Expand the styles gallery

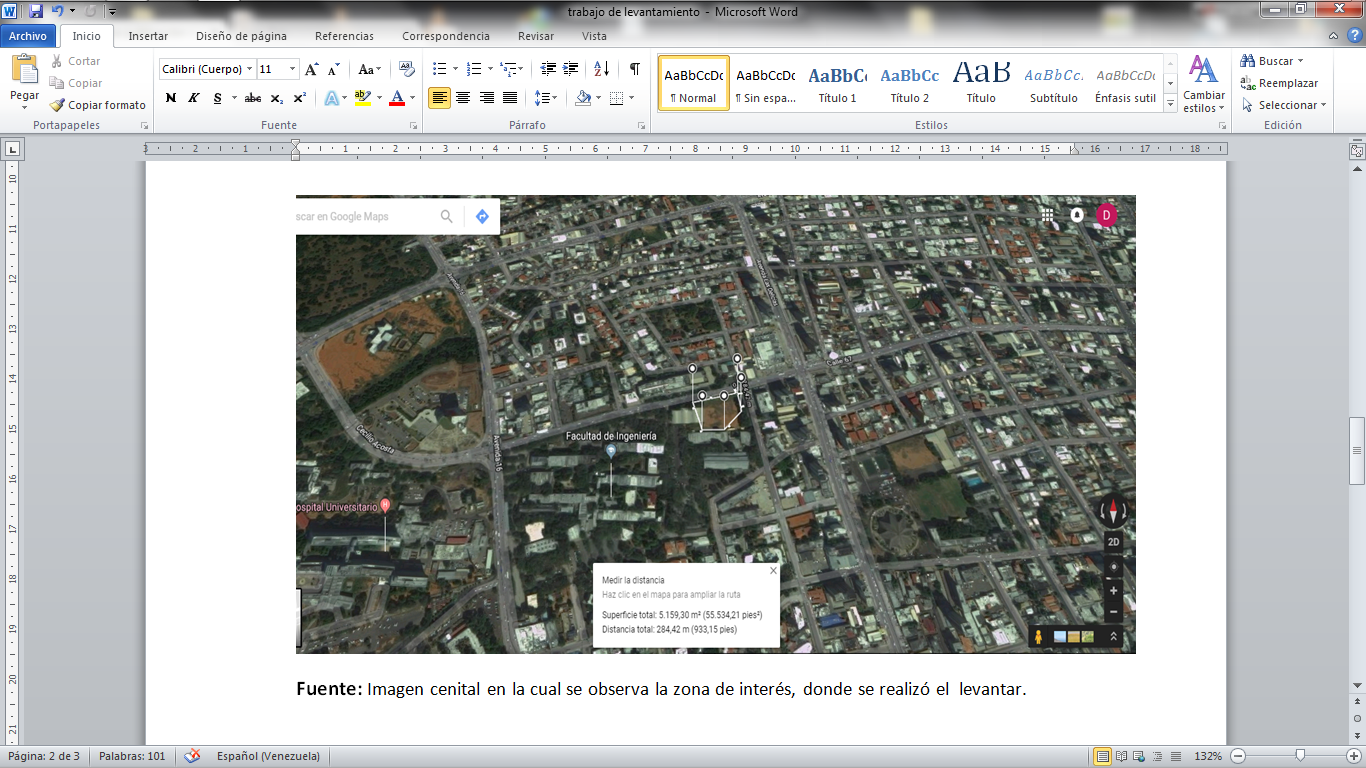pos(1171,104)
